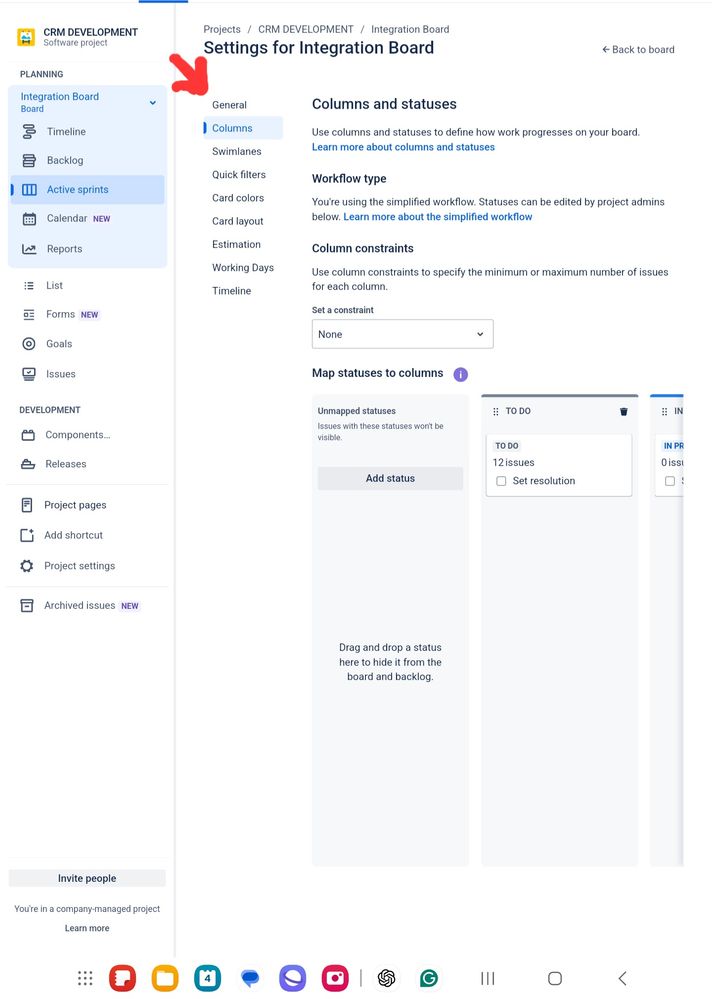
Task: Click Back to board link
Action: pos(638,50)
